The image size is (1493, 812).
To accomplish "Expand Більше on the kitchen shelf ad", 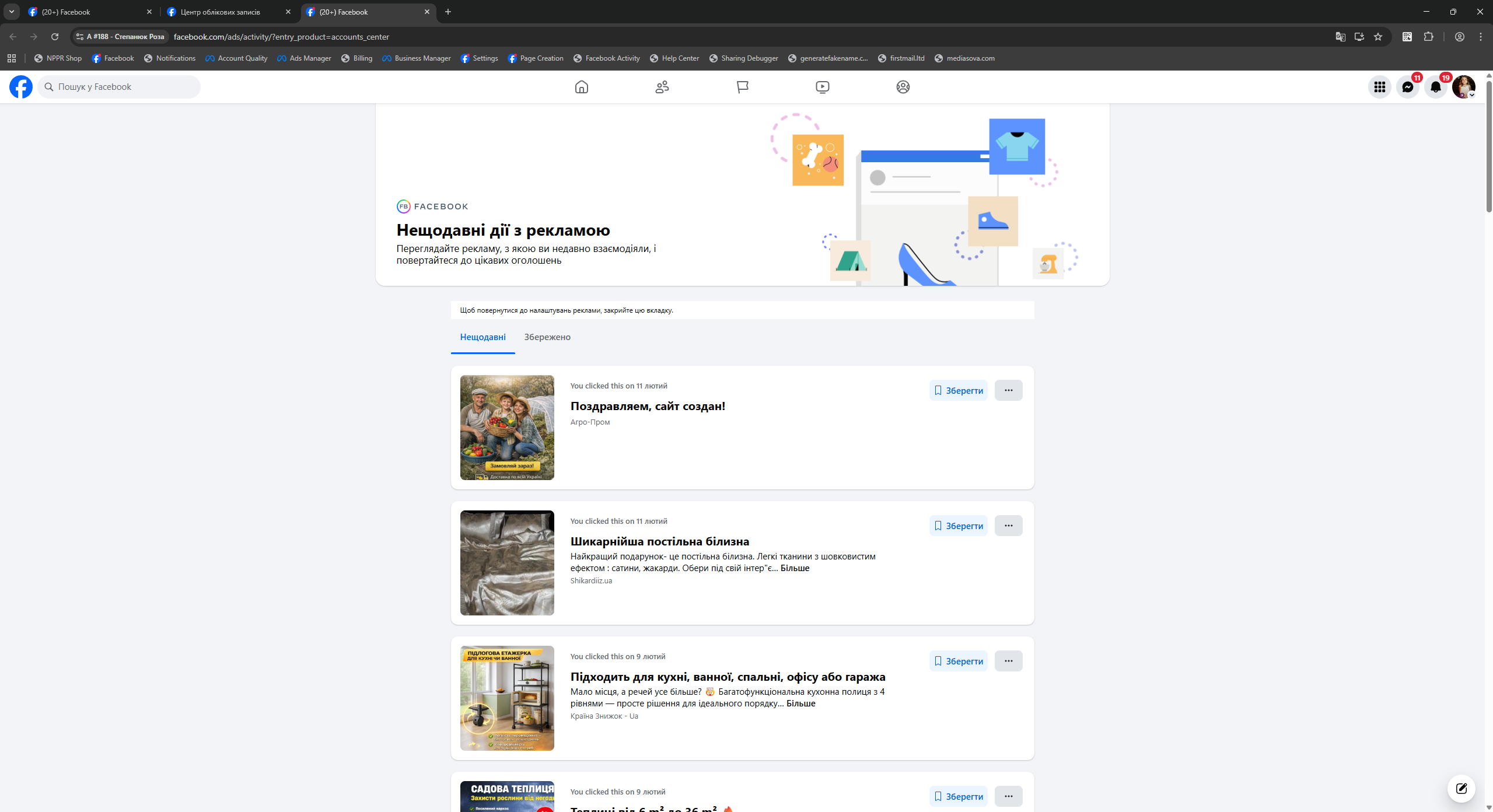I will click(x=800, y=703).
